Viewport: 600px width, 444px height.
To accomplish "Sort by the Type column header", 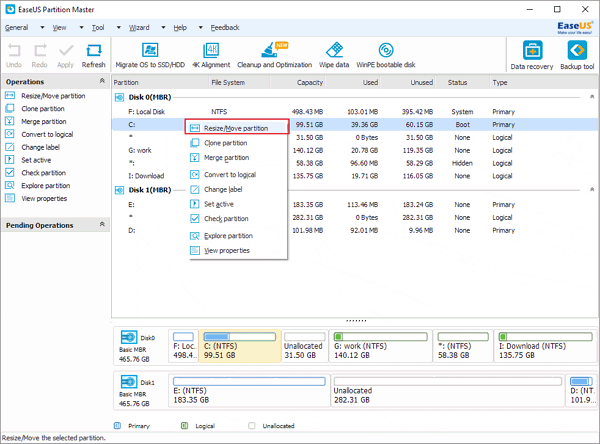I will pyautogui.click(x=543, y=82).
